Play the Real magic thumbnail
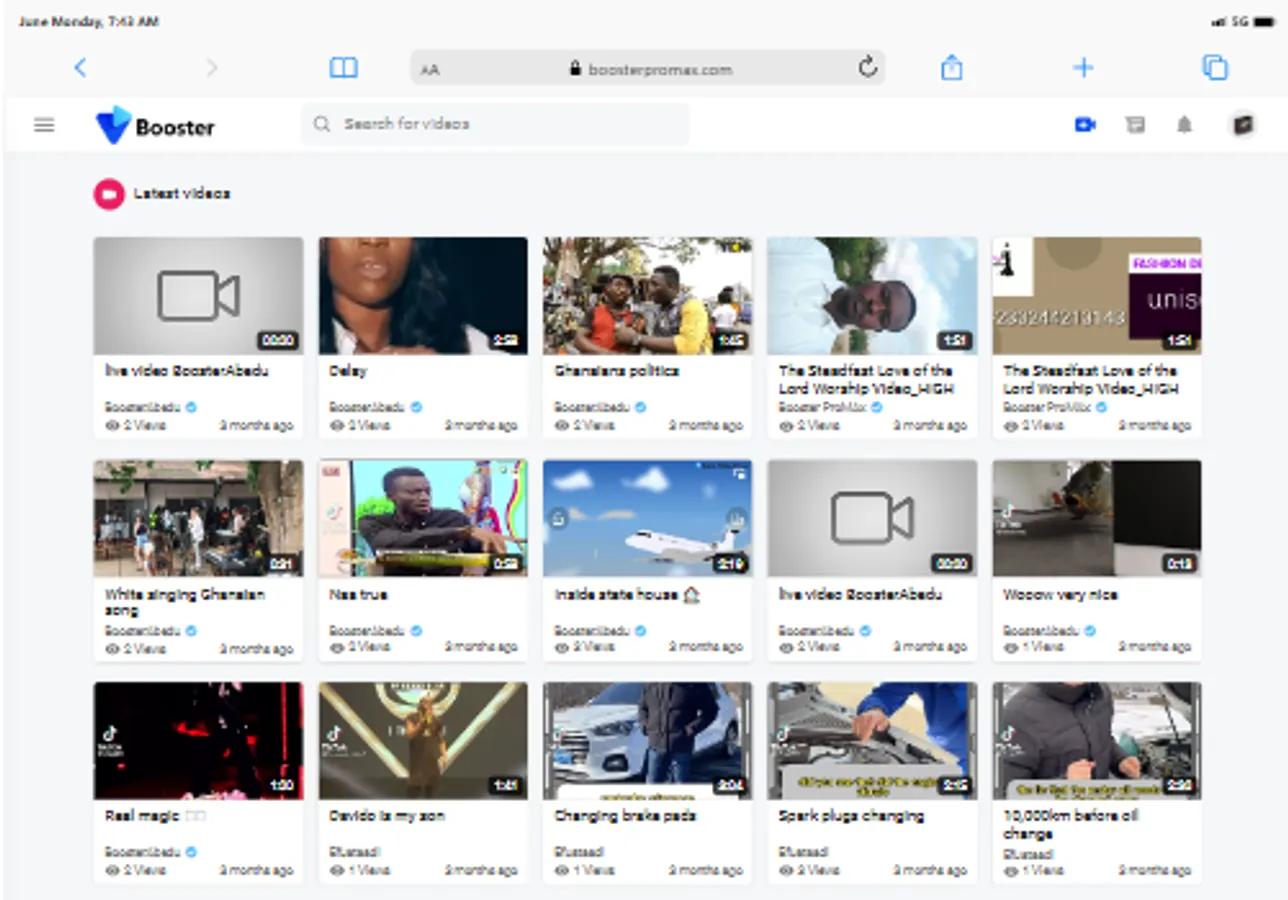 click(198, 741)
